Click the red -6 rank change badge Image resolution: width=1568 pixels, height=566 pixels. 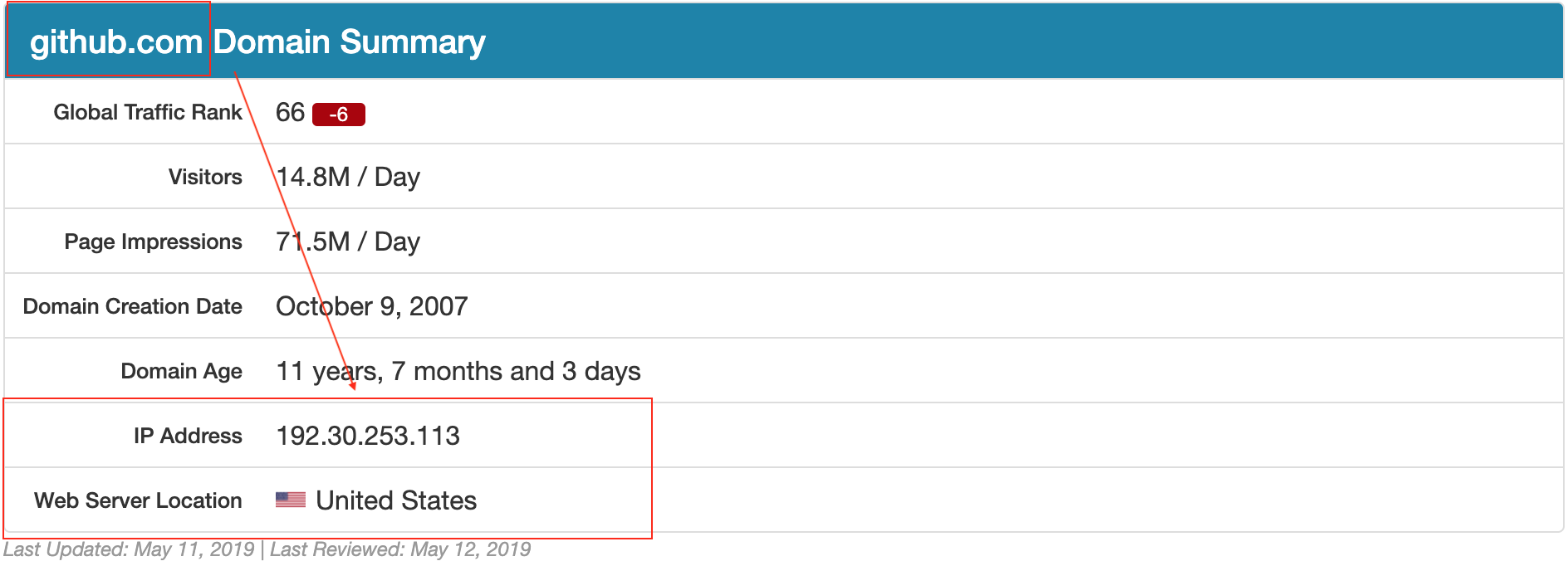[x=338, y=115]
